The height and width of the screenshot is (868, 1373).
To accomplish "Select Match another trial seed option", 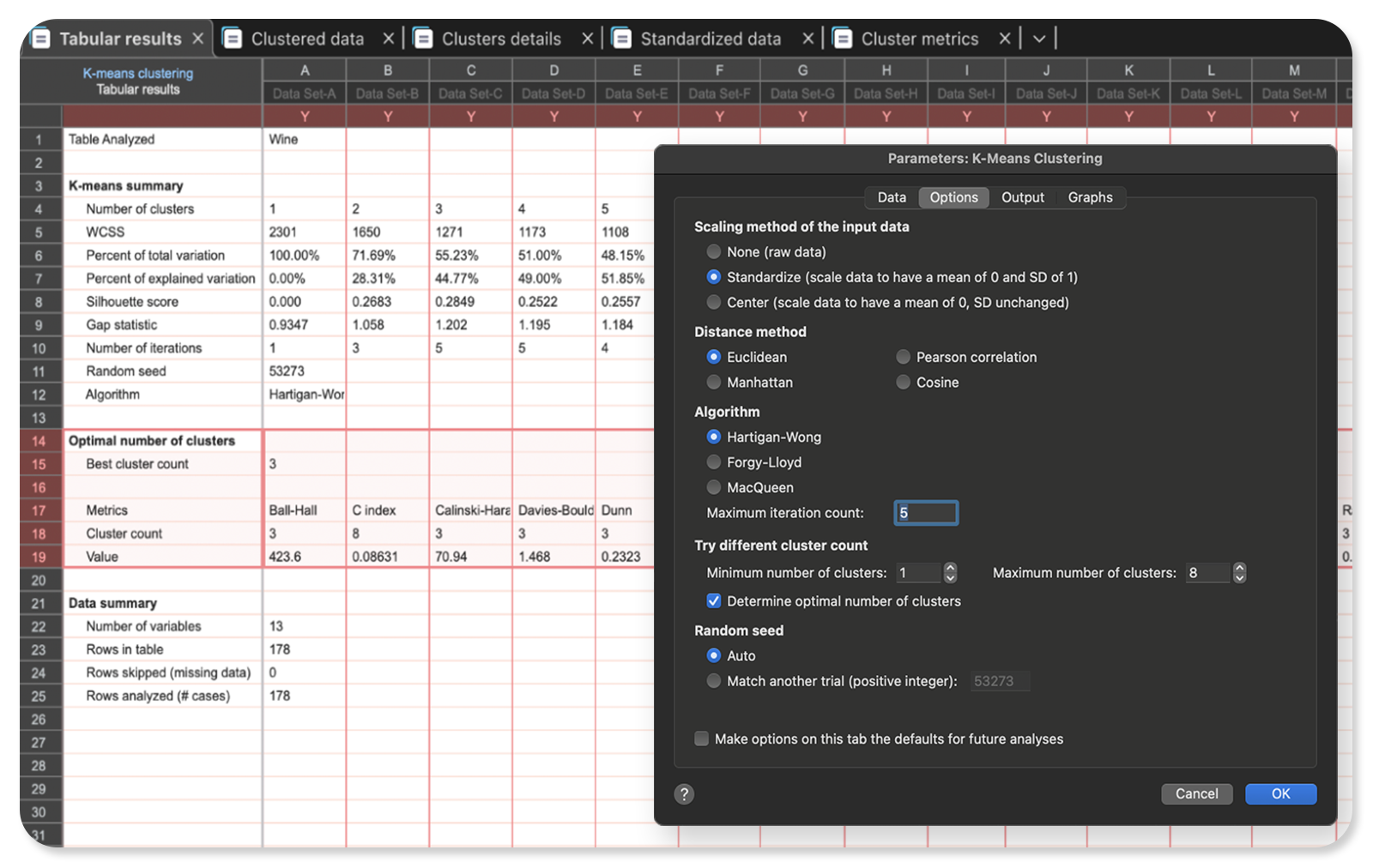I will 714,681.
